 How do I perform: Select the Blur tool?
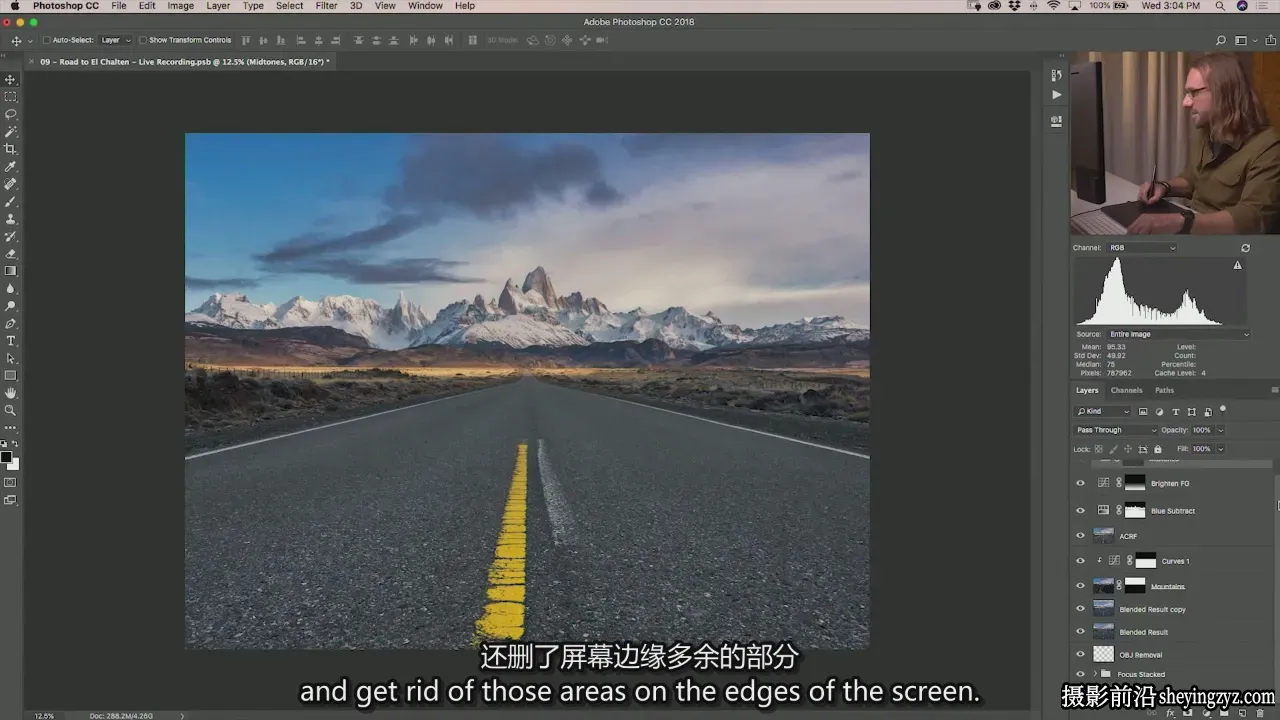pyautogui.click(x=11, y=288)
